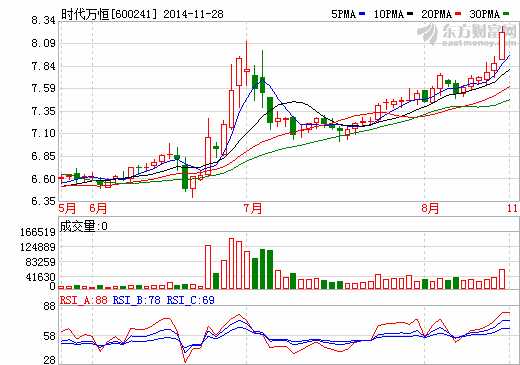
Task: Click the 41630 volume axis label
Action: coord(40,277)
